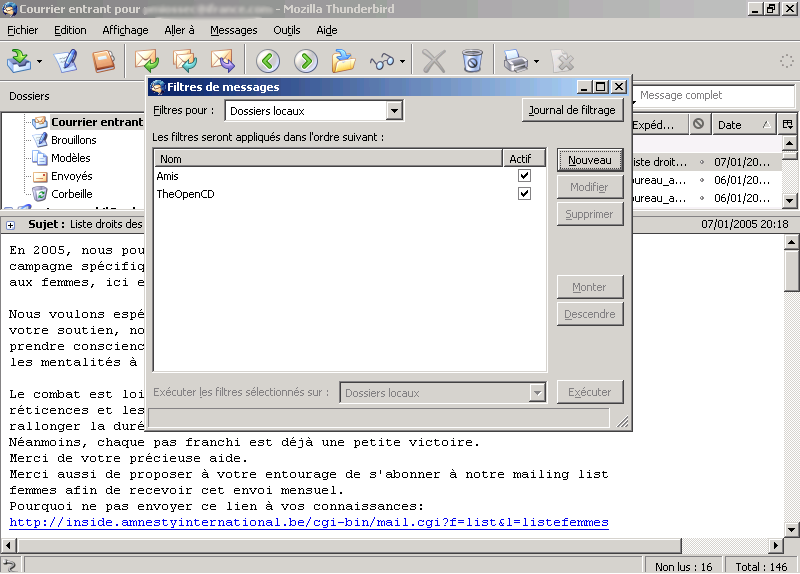Click the Nouveau button

[x=590, y=160]
